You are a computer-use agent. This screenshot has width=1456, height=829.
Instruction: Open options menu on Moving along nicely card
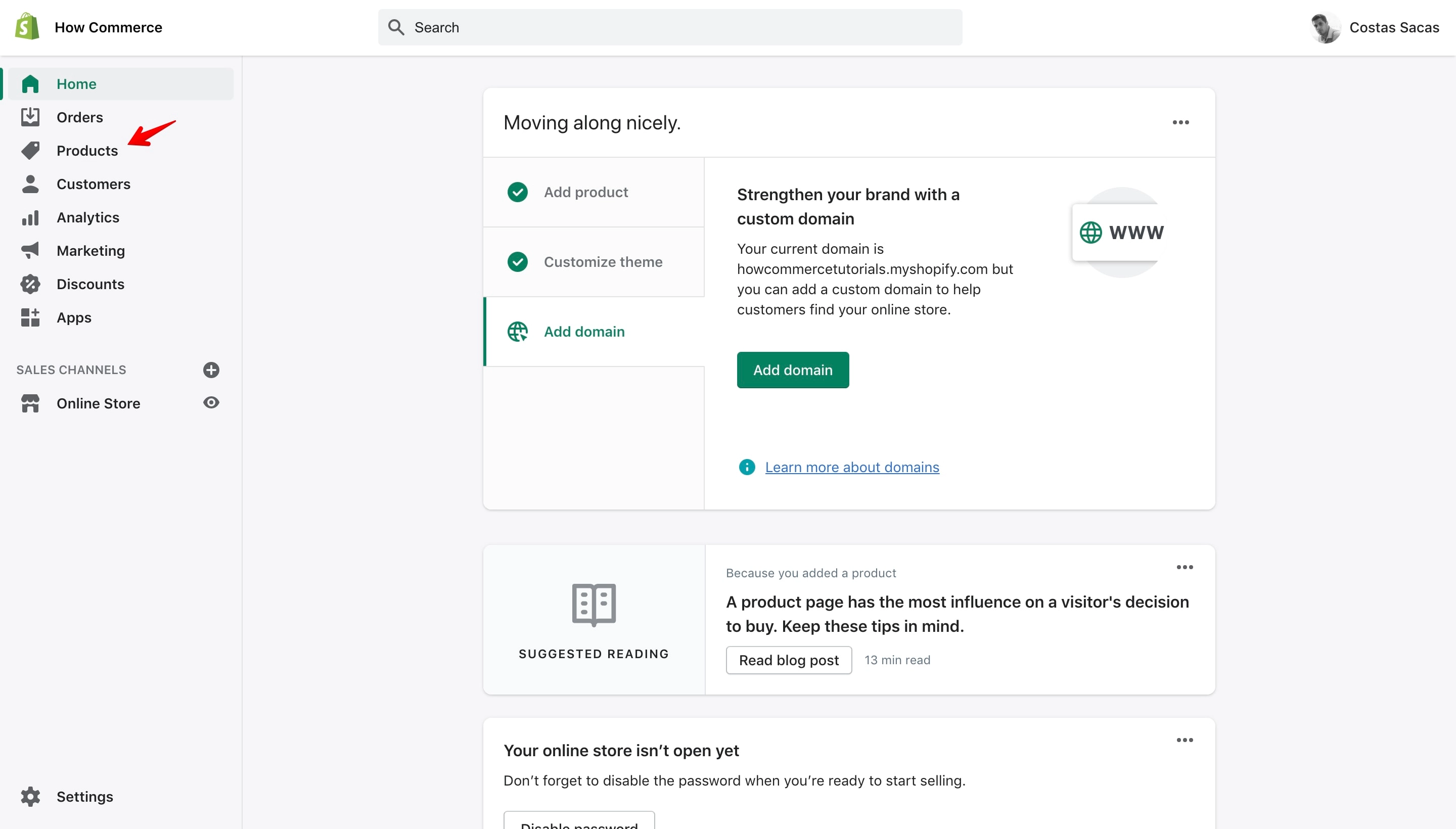[x=1180, y=122]
